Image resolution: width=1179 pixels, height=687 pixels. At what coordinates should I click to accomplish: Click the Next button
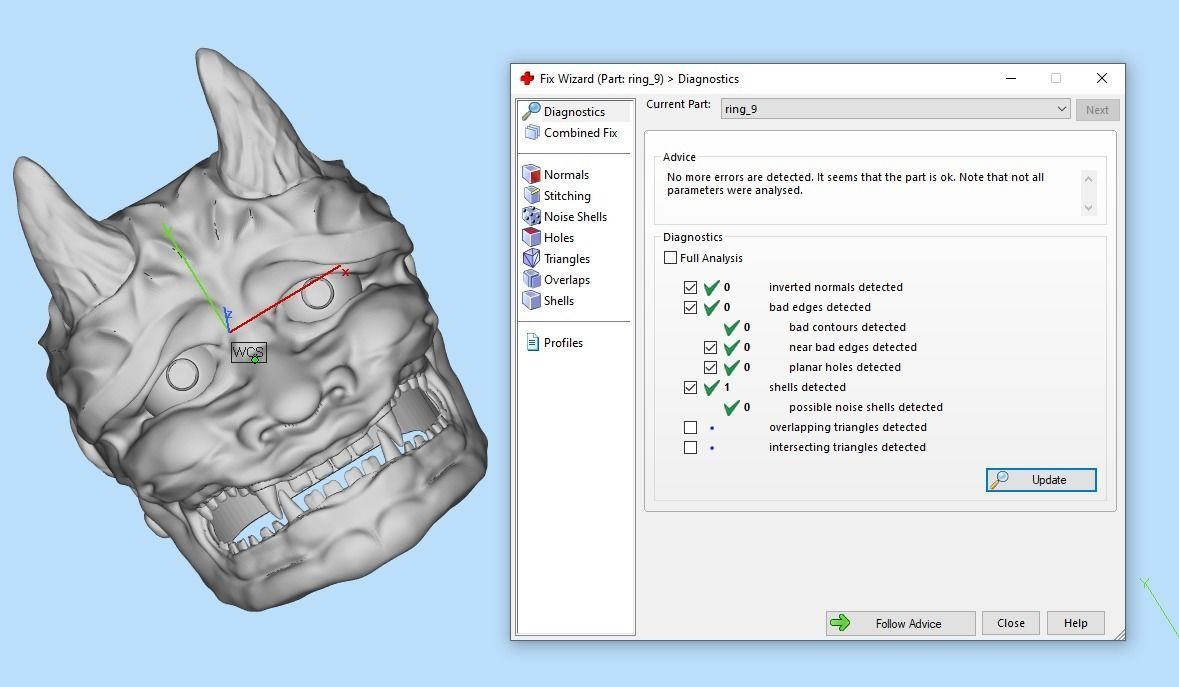pyautogui.click(x=1097, y=110)
